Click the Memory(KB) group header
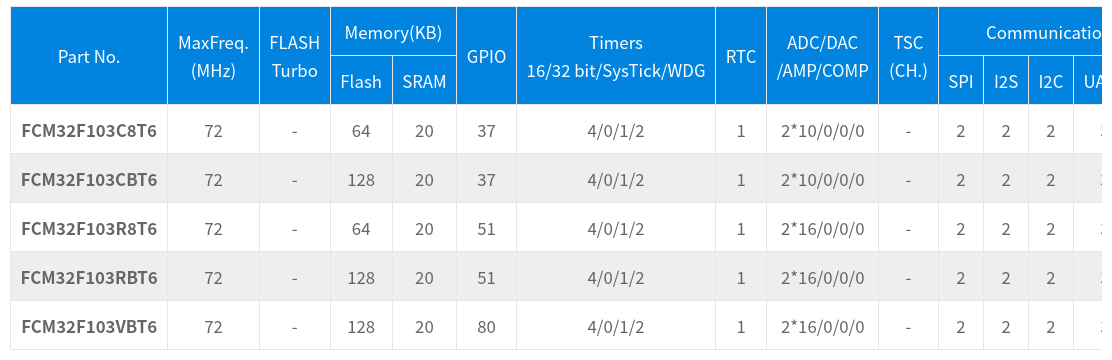 (394, 32)
